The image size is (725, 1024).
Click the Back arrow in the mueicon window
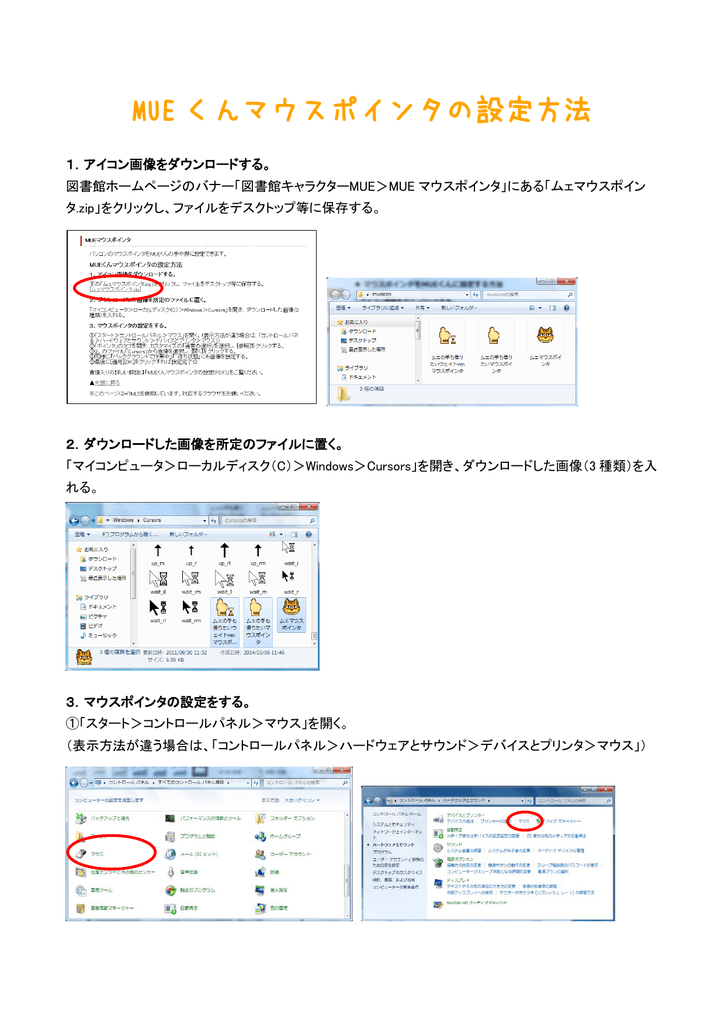(336, 295)
